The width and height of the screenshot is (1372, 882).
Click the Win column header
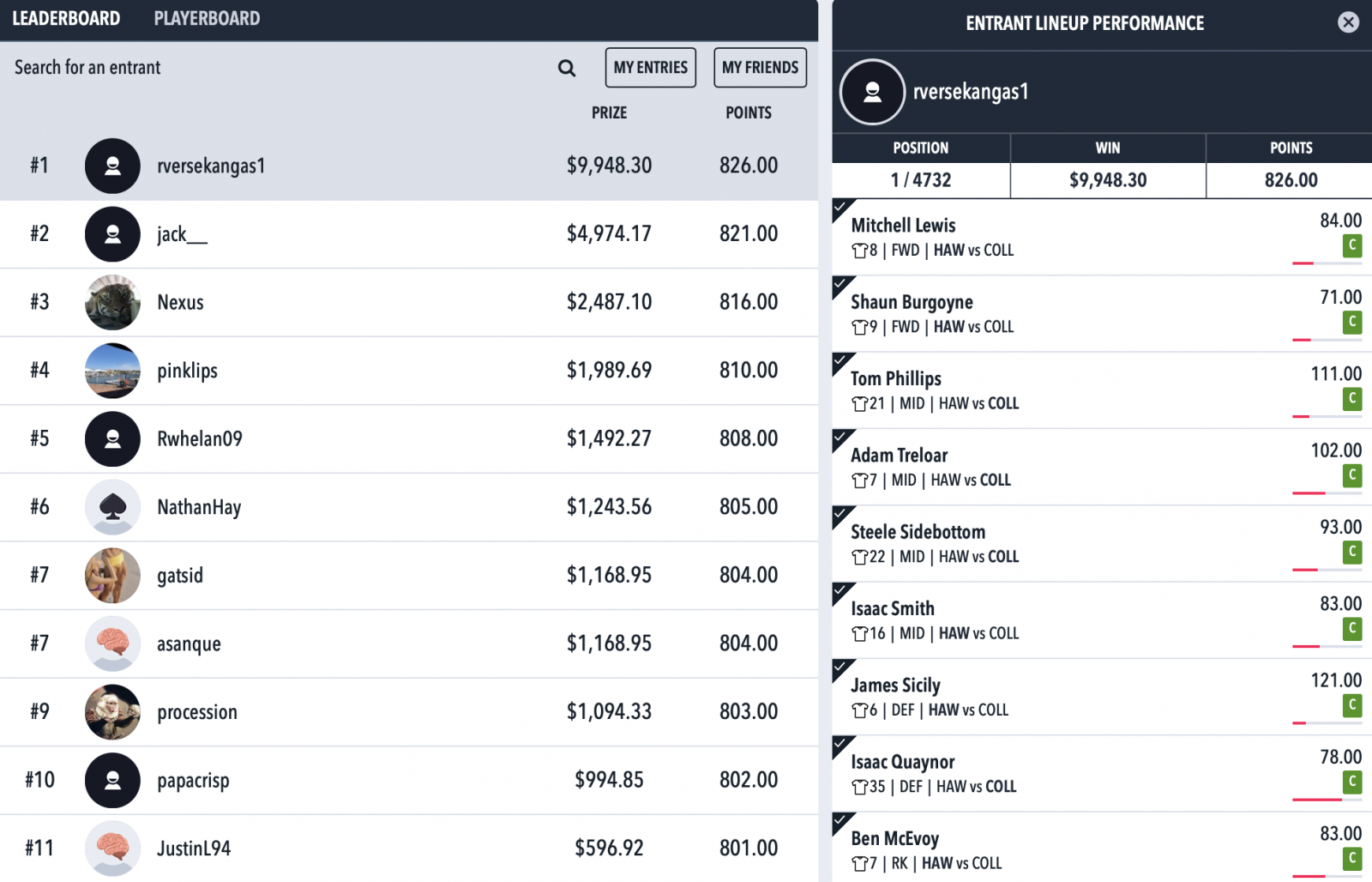[x=1108, y=148]
